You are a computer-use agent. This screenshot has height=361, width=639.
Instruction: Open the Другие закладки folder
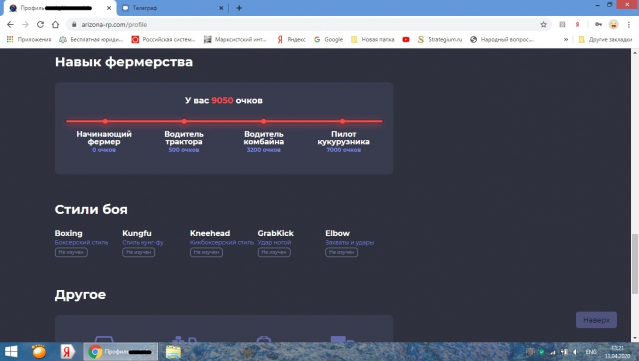point(606,40)
